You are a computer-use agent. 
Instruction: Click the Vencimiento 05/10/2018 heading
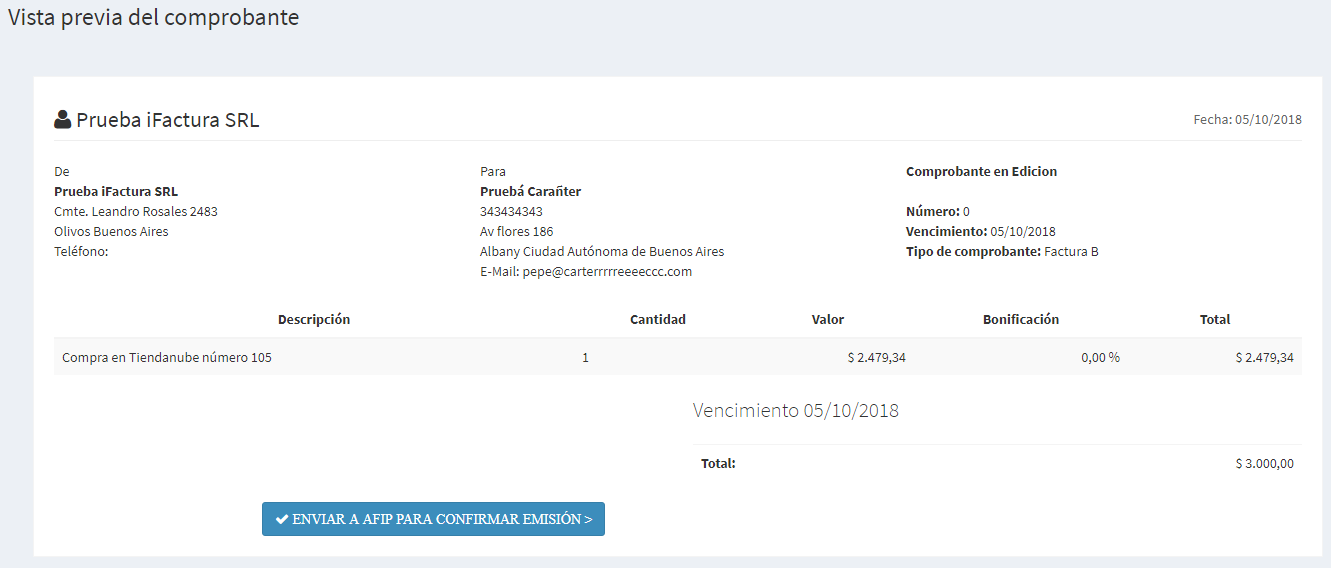tap(796, 411)
